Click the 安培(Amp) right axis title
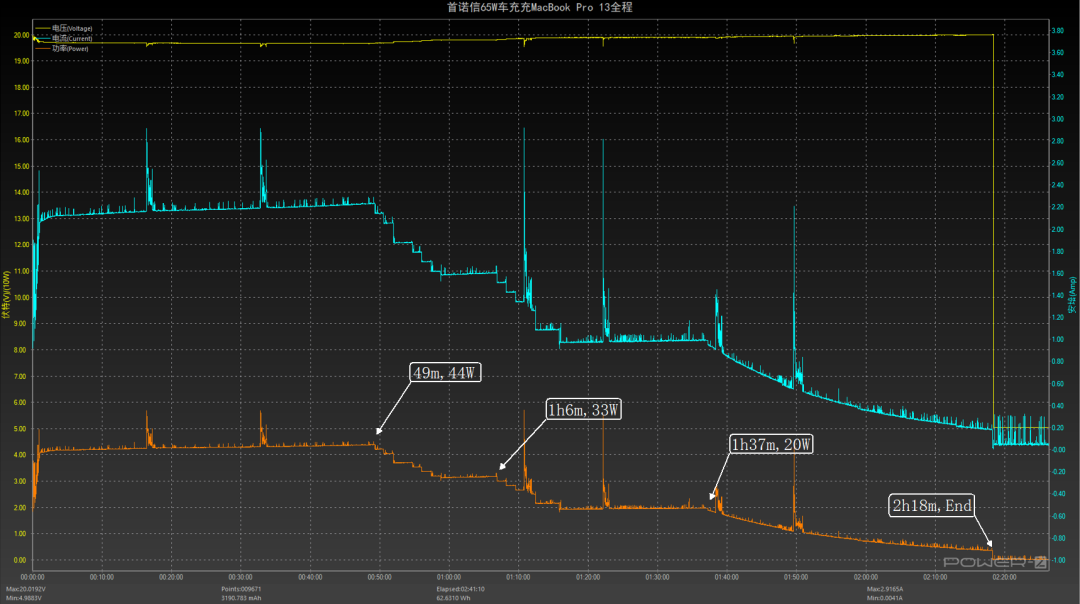The height and width of the screenshot is (604, 1080). 1072,295
